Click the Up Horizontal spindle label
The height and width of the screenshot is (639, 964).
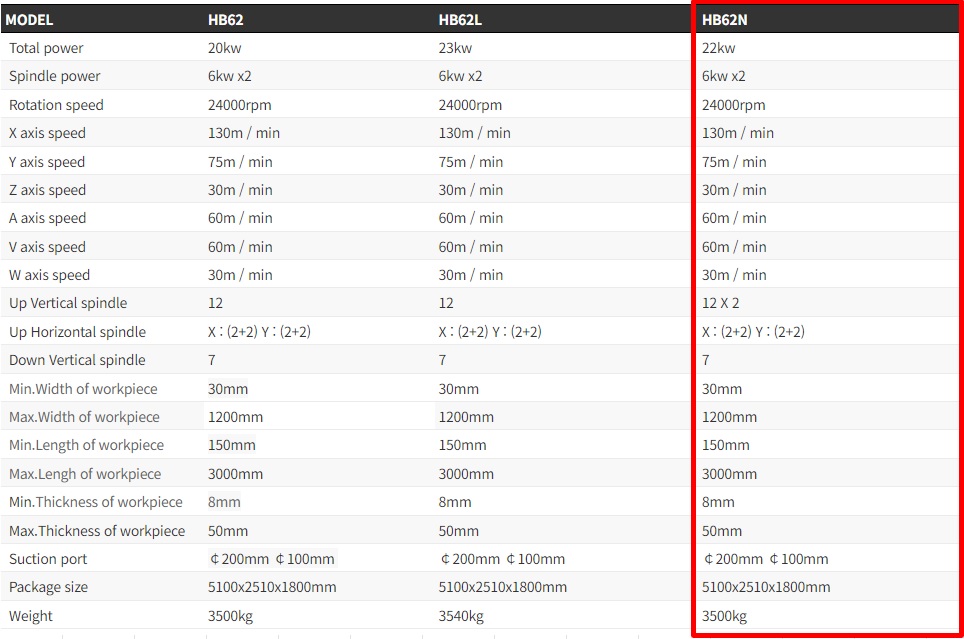click(x=77, y=332)
